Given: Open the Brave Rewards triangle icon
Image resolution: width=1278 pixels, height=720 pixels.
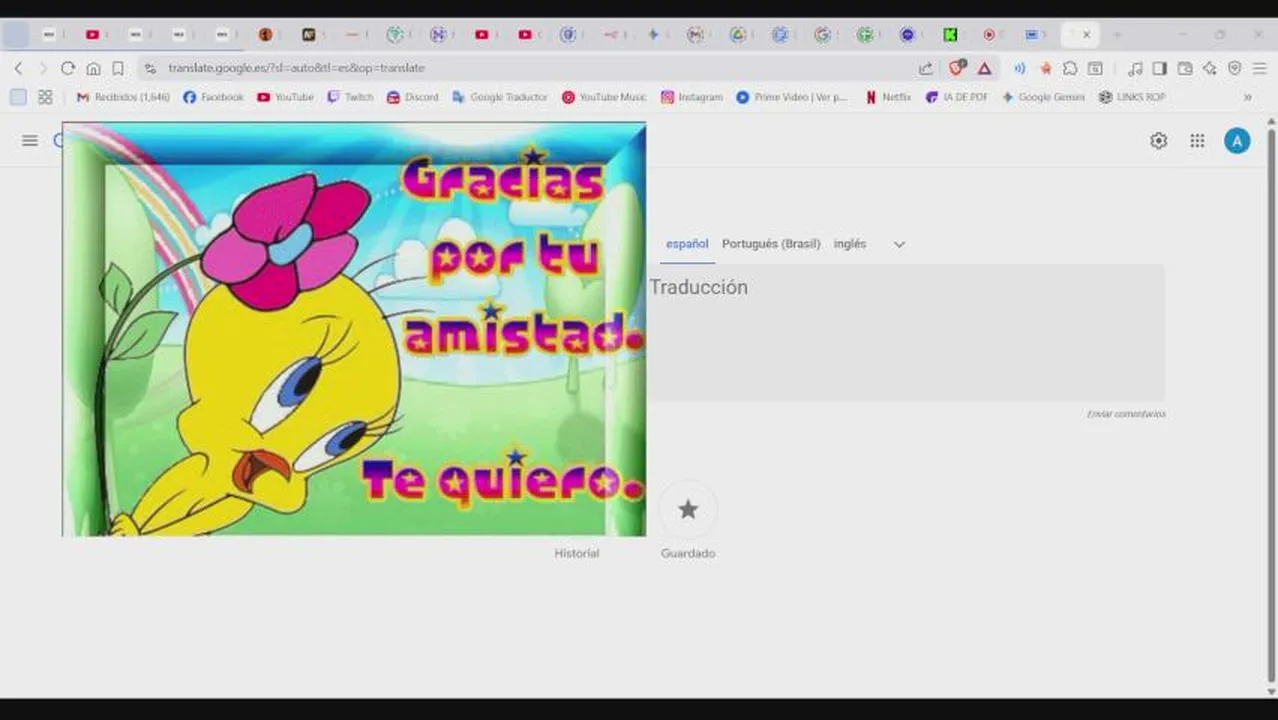Looking at the screenshot, I should point(984,68).
